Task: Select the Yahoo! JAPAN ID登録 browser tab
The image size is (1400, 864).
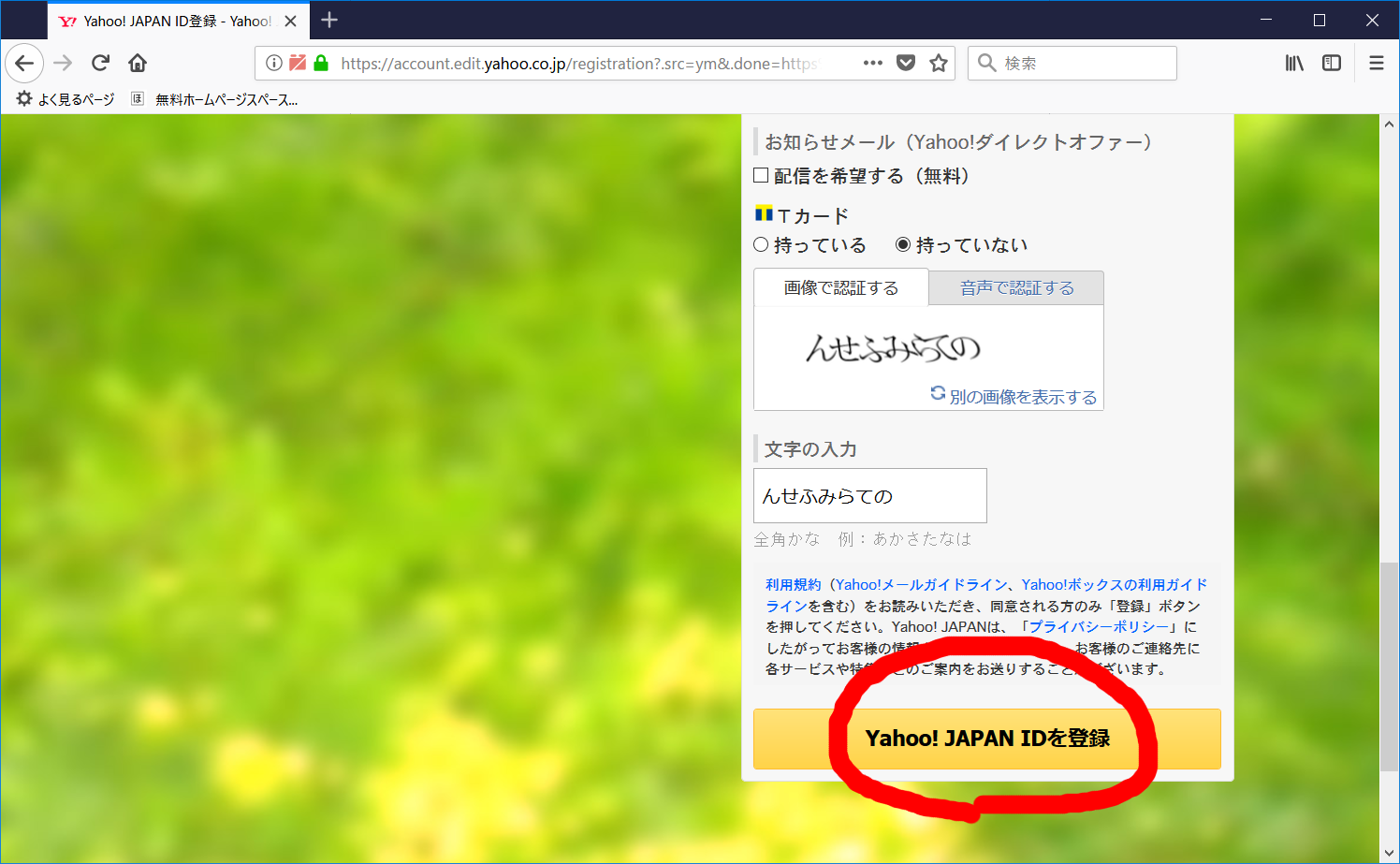Action: [178, 21]
